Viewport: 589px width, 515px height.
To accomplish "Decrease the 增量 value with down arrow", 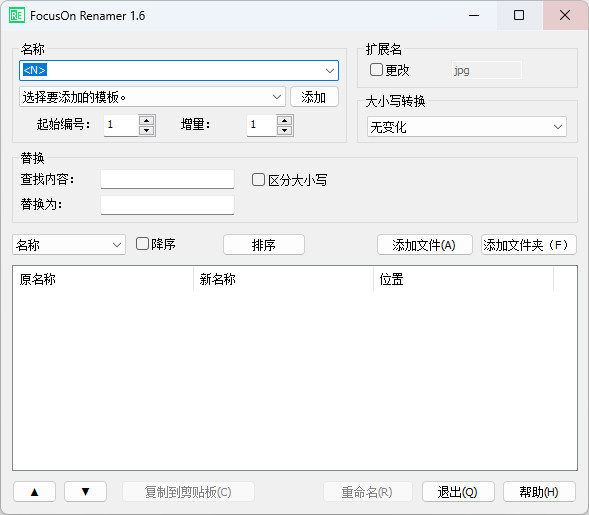I will tap(285, 130).
